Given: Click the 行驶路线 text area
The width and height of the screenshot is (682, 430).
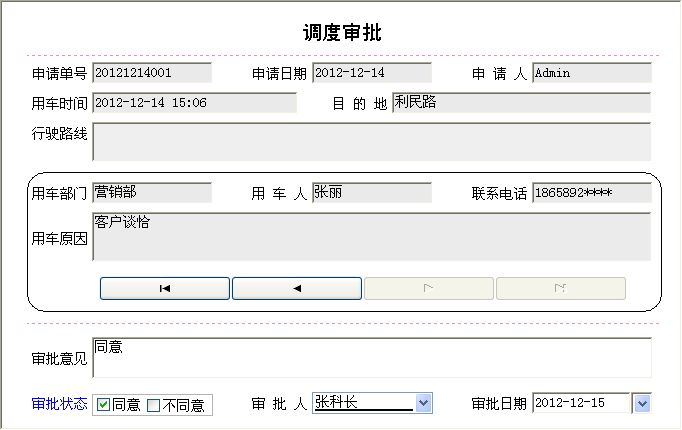Looking at the screenshot, I should point(371,142).
